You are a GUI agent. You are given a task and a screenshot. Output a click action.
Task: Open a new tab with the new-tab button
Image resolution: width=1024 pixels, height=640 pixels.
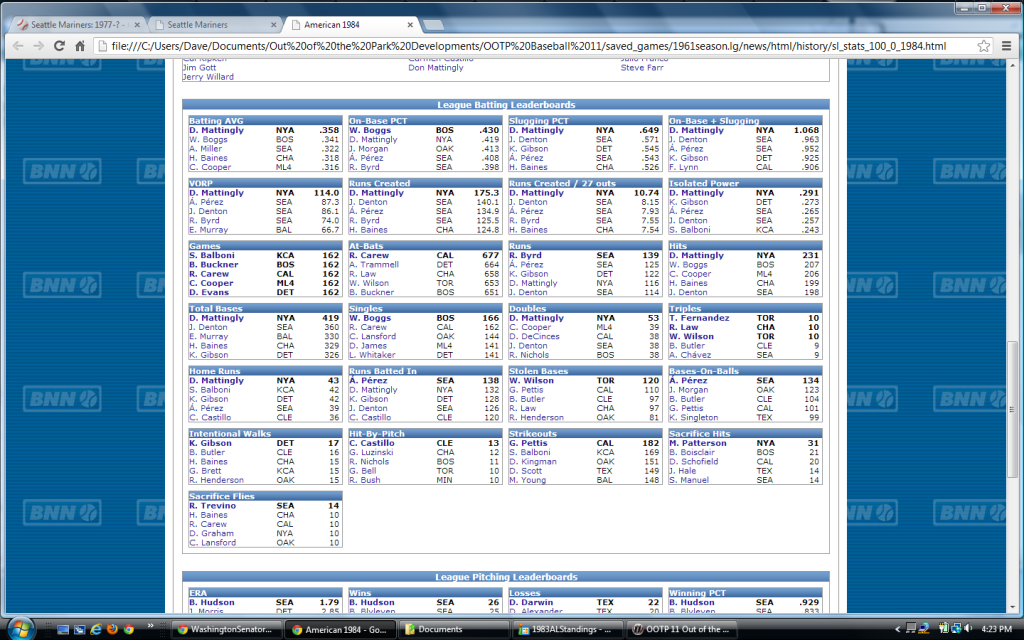coord(434,25)
